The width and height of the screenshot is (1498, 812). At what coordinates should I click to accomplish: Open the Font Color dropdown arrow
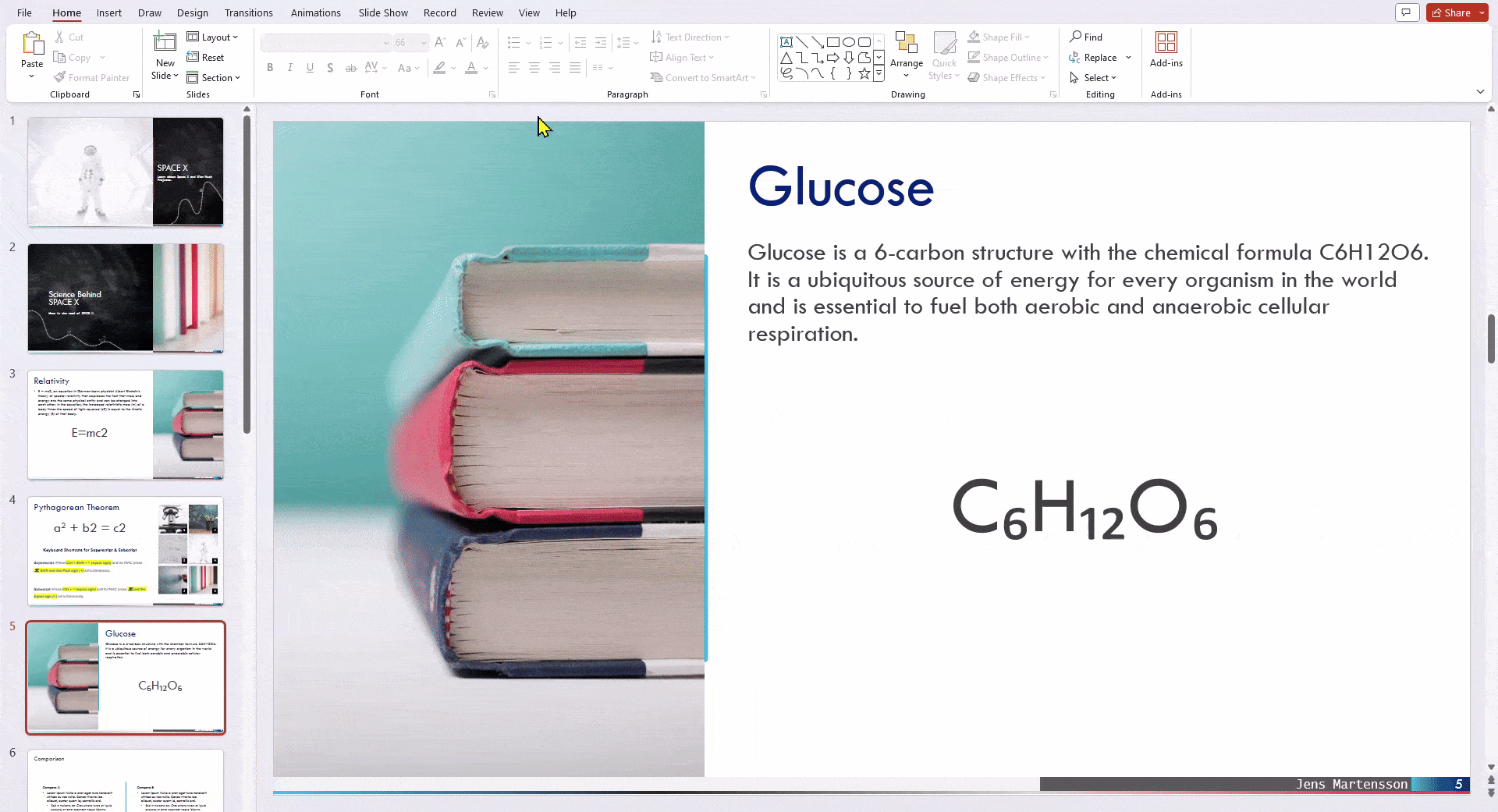(x=484, y=69)
